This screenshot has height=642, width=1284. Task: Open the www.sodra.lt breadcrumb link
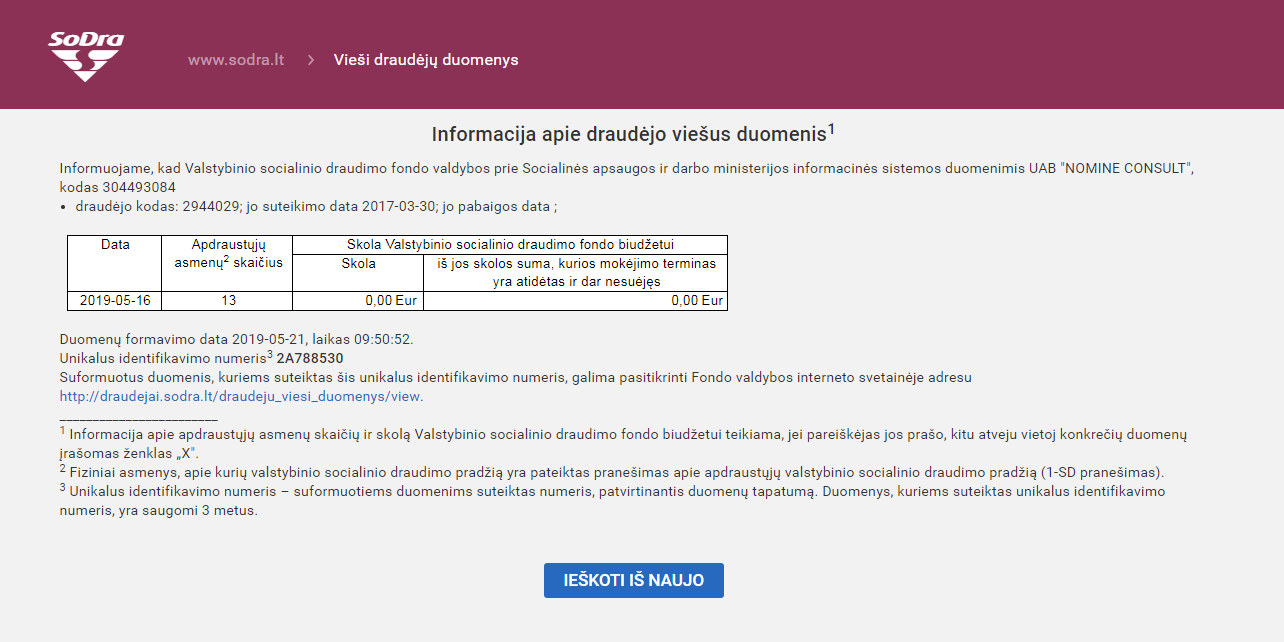point(236,60)
